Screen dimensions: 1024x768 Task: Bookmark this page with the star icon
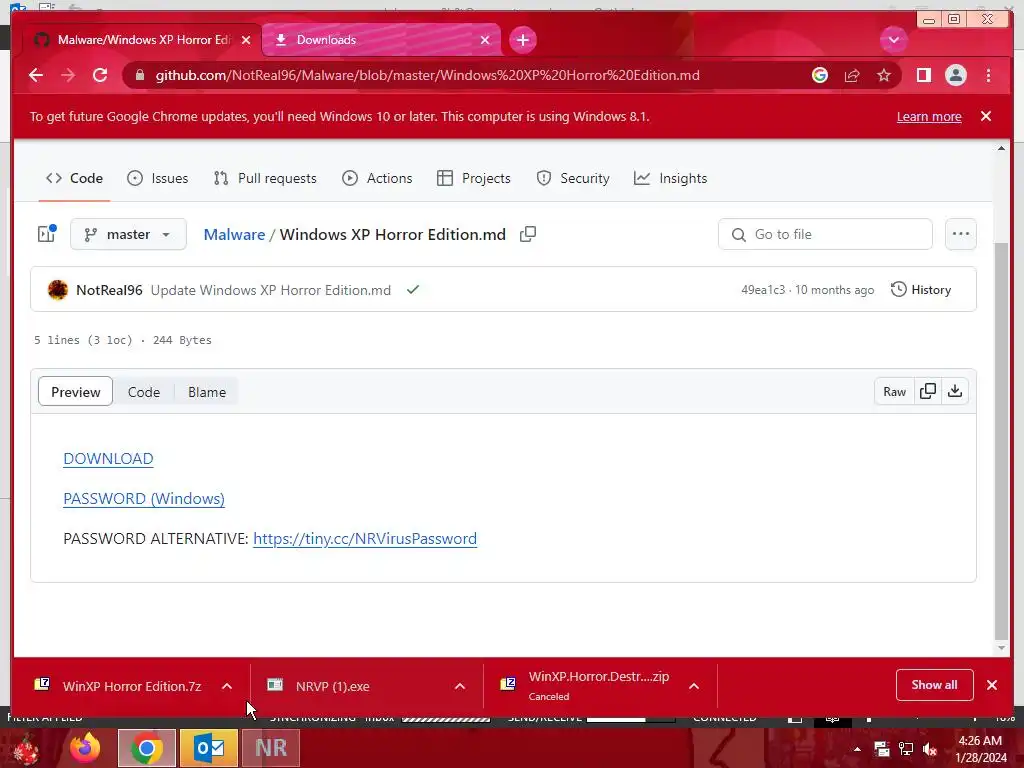[884, 75]
